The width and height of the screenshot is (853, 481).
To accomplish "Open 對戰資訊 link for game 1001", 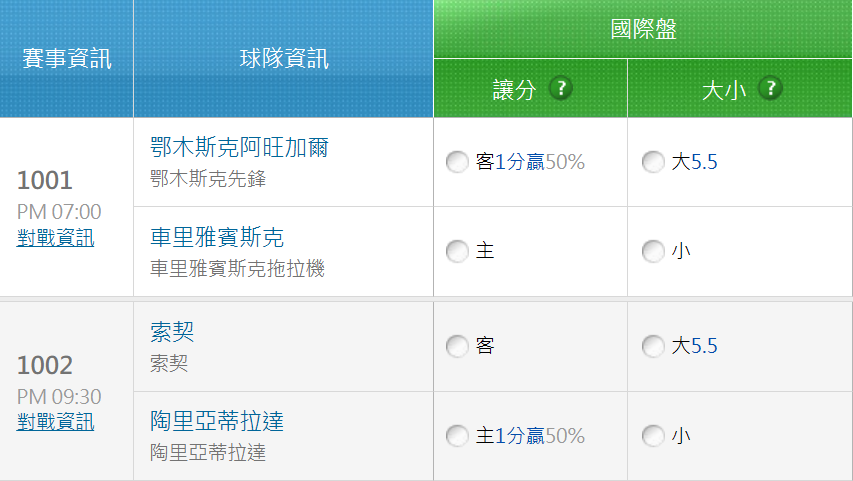I will [56, 238].
